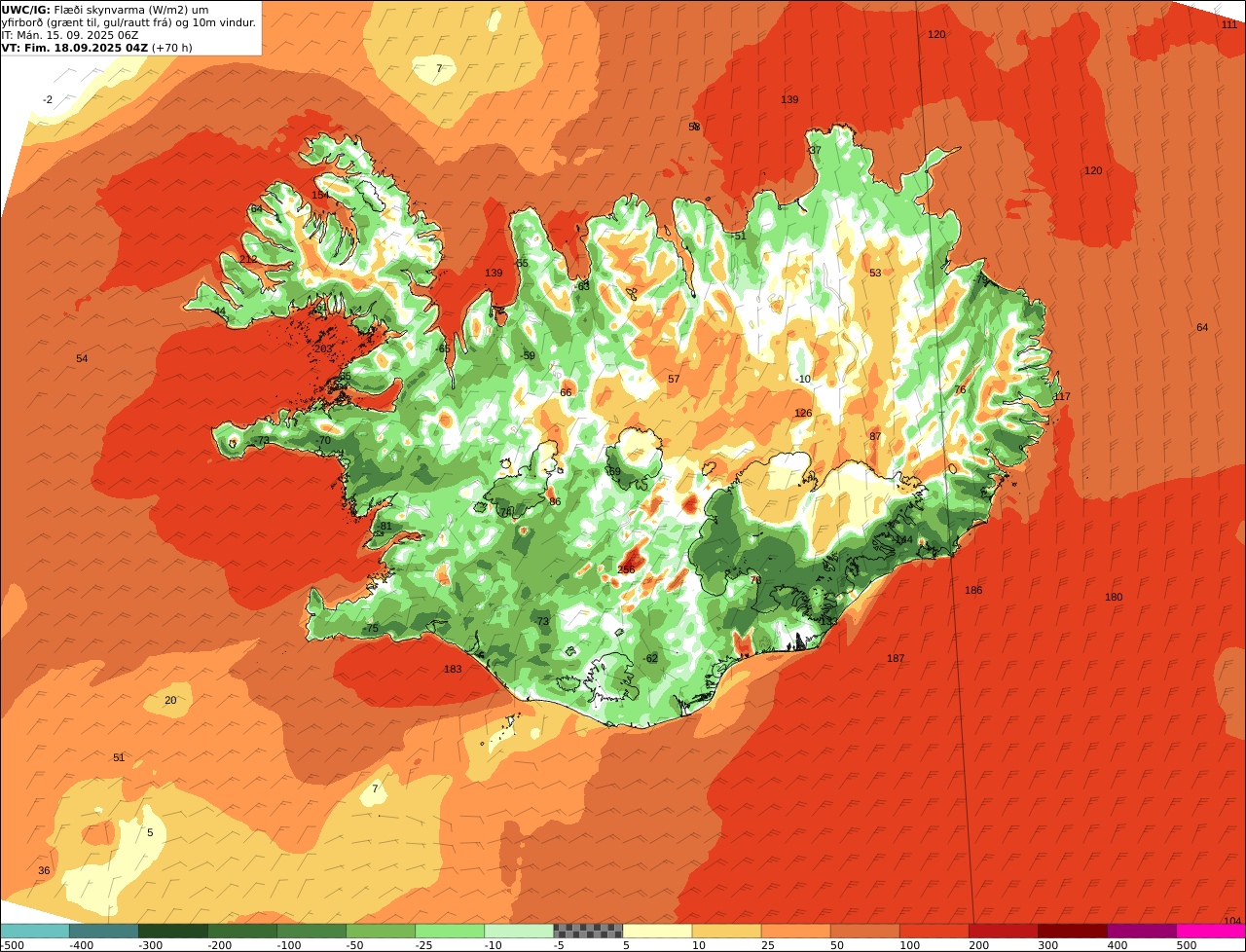Click the 186 value off the southeast coast

coord(973,591)
